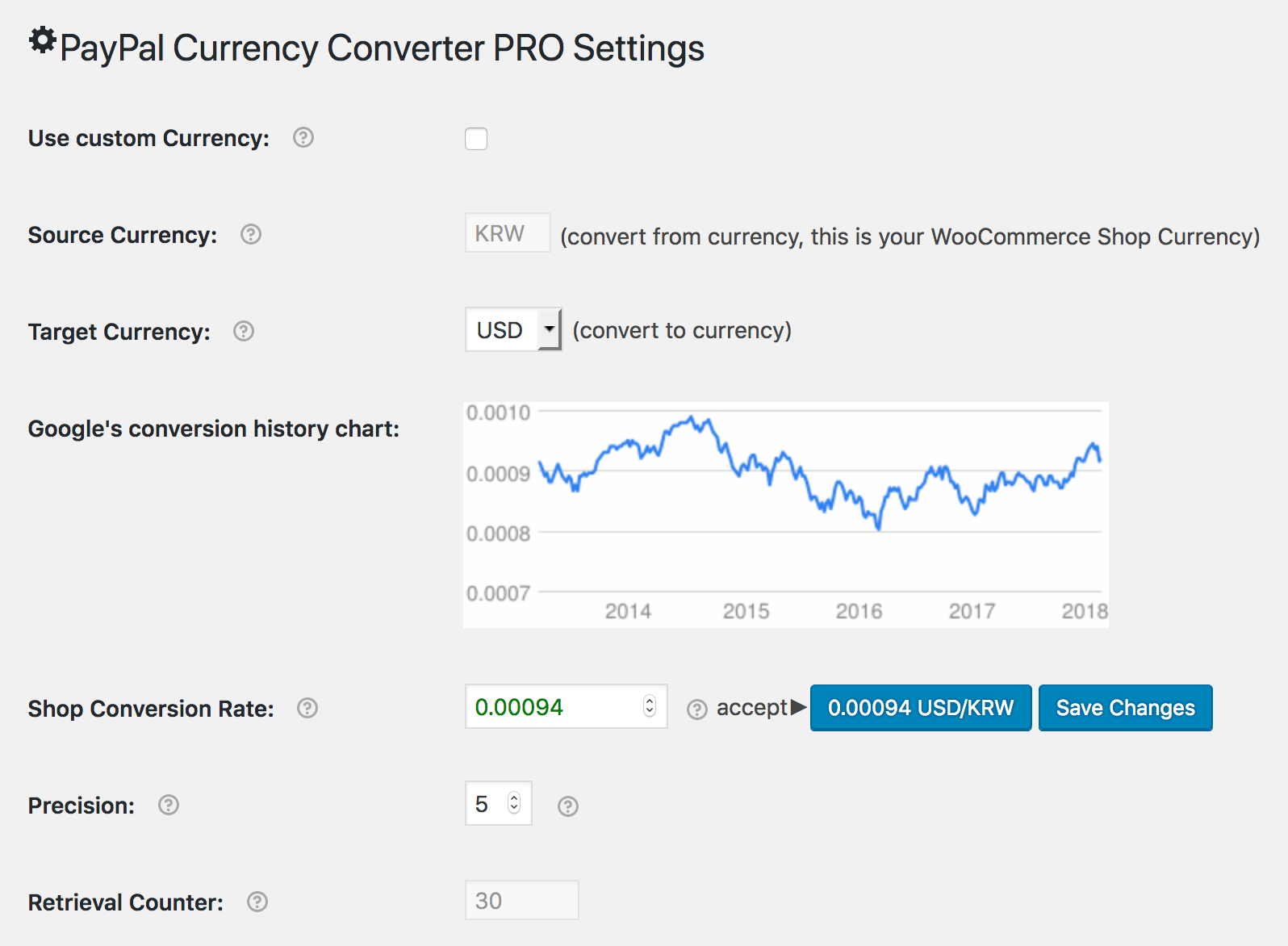Open help icon next to Precision label
Image resolution: width=1288 pixels, height=946 pixels.
169,805
